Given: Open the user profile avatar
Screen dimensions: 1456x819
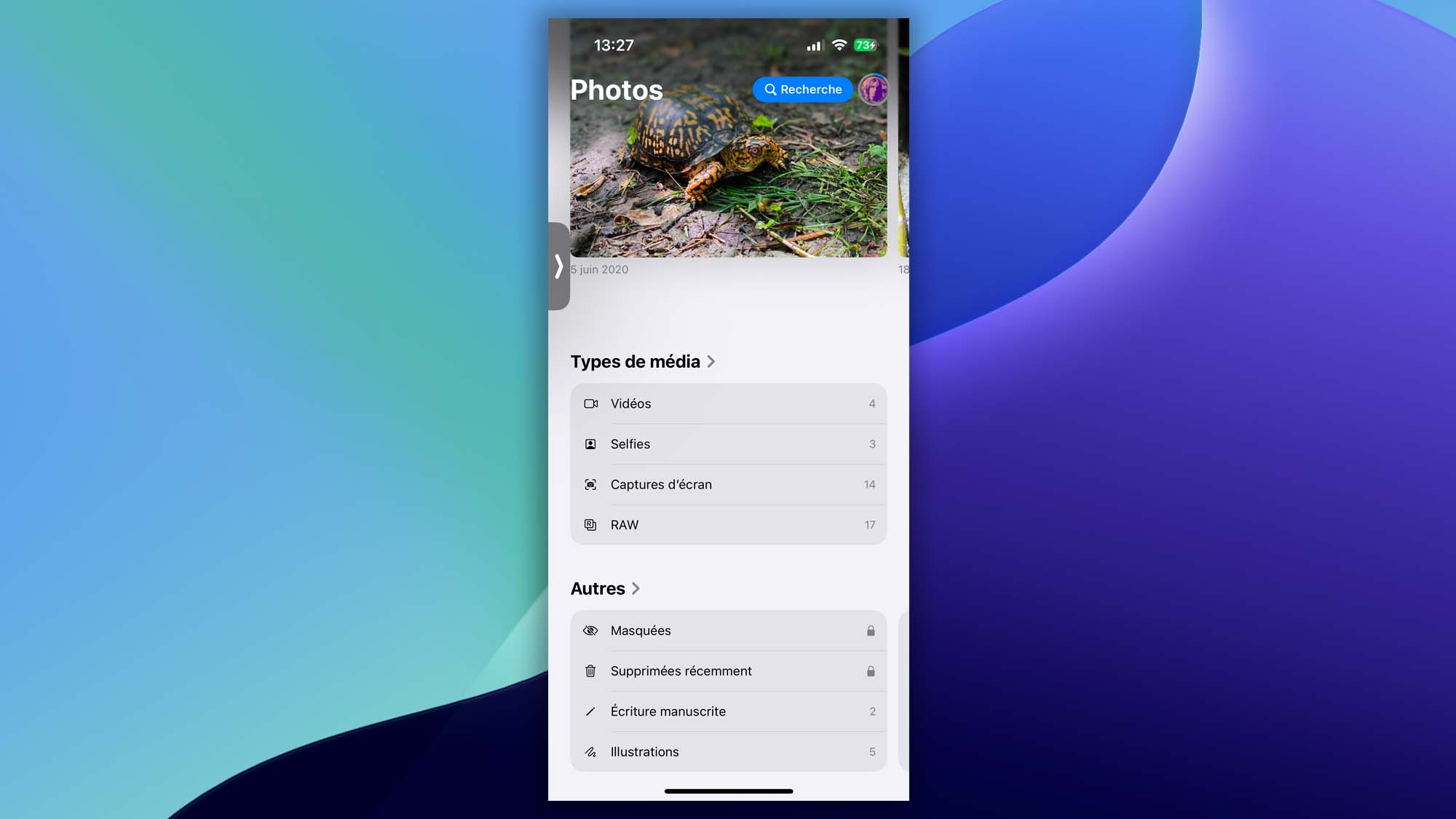Looking at the screenshot, I should tap(873, 89).
